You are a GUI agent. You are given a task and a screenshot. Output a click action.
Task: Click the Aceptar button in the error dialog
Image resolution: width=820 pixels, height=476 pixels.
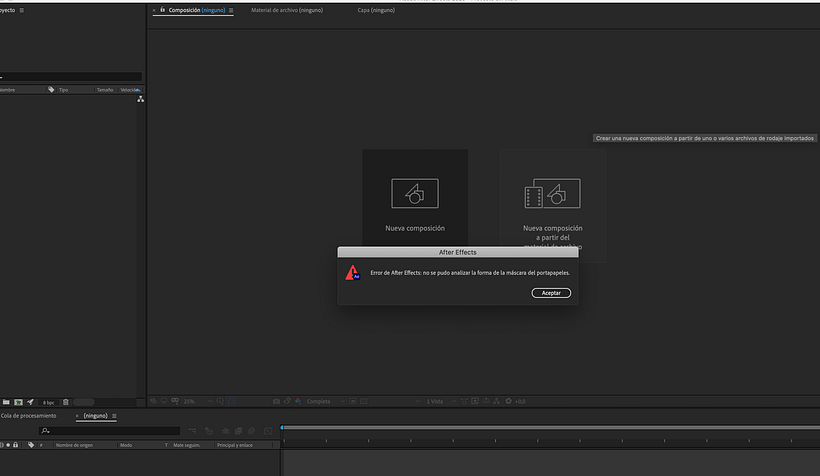tap(551, 293)
